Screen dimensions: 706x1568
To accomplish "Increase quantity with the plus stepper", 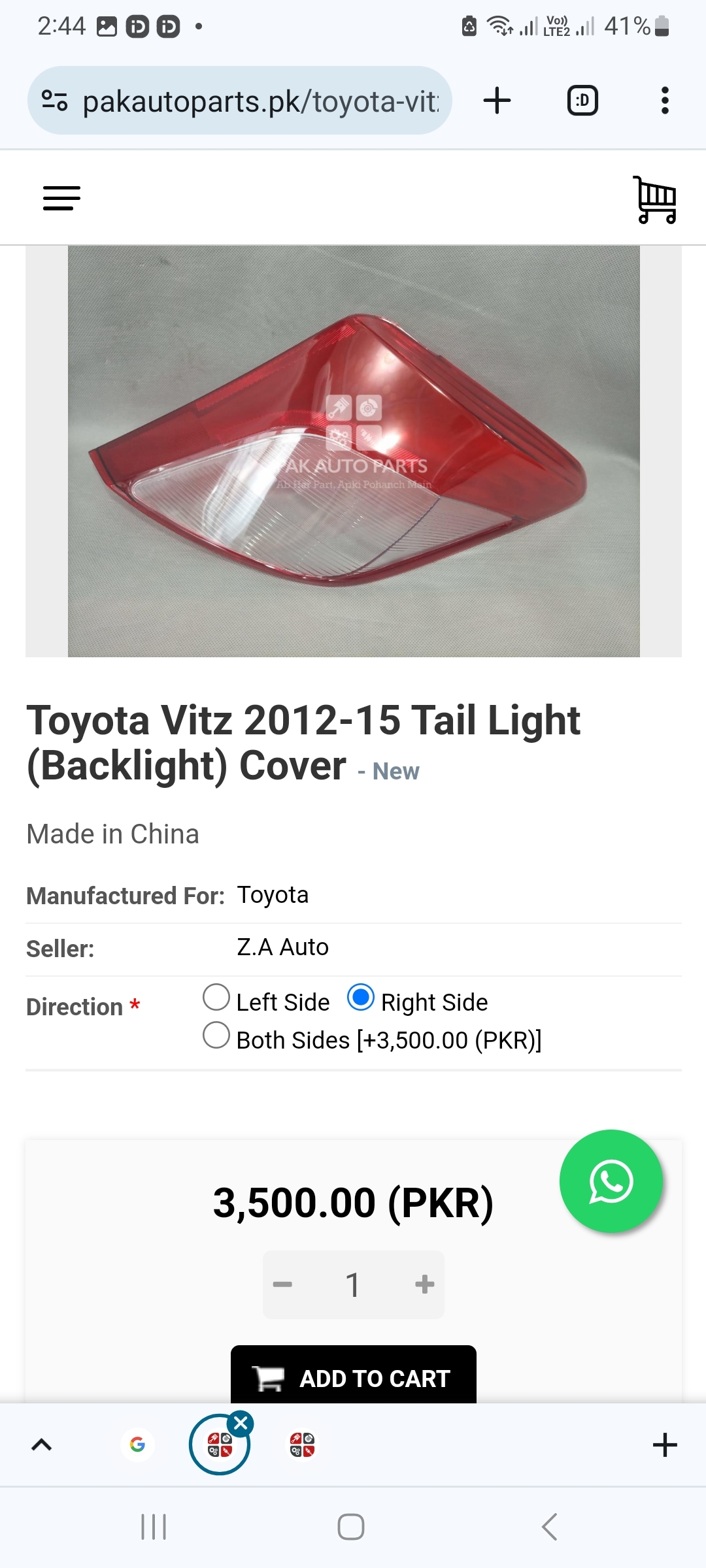I will [424, 1284].
